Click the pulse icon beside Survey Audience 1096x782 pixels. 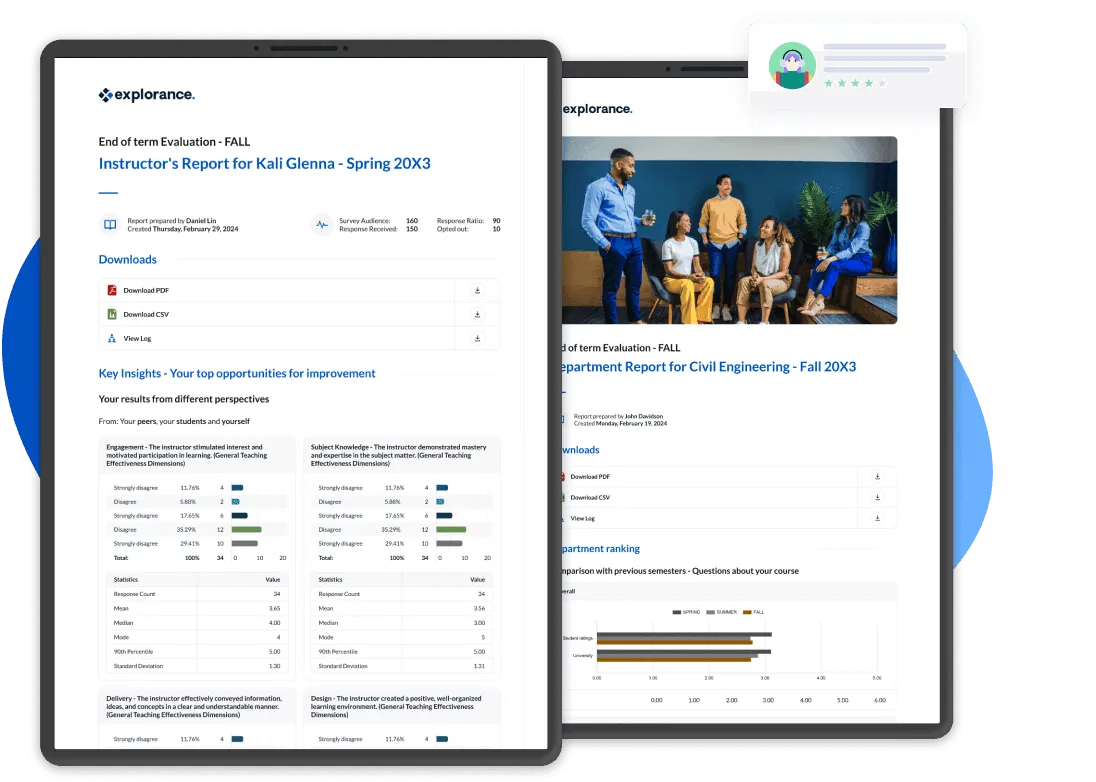click(x=322, y=224)
